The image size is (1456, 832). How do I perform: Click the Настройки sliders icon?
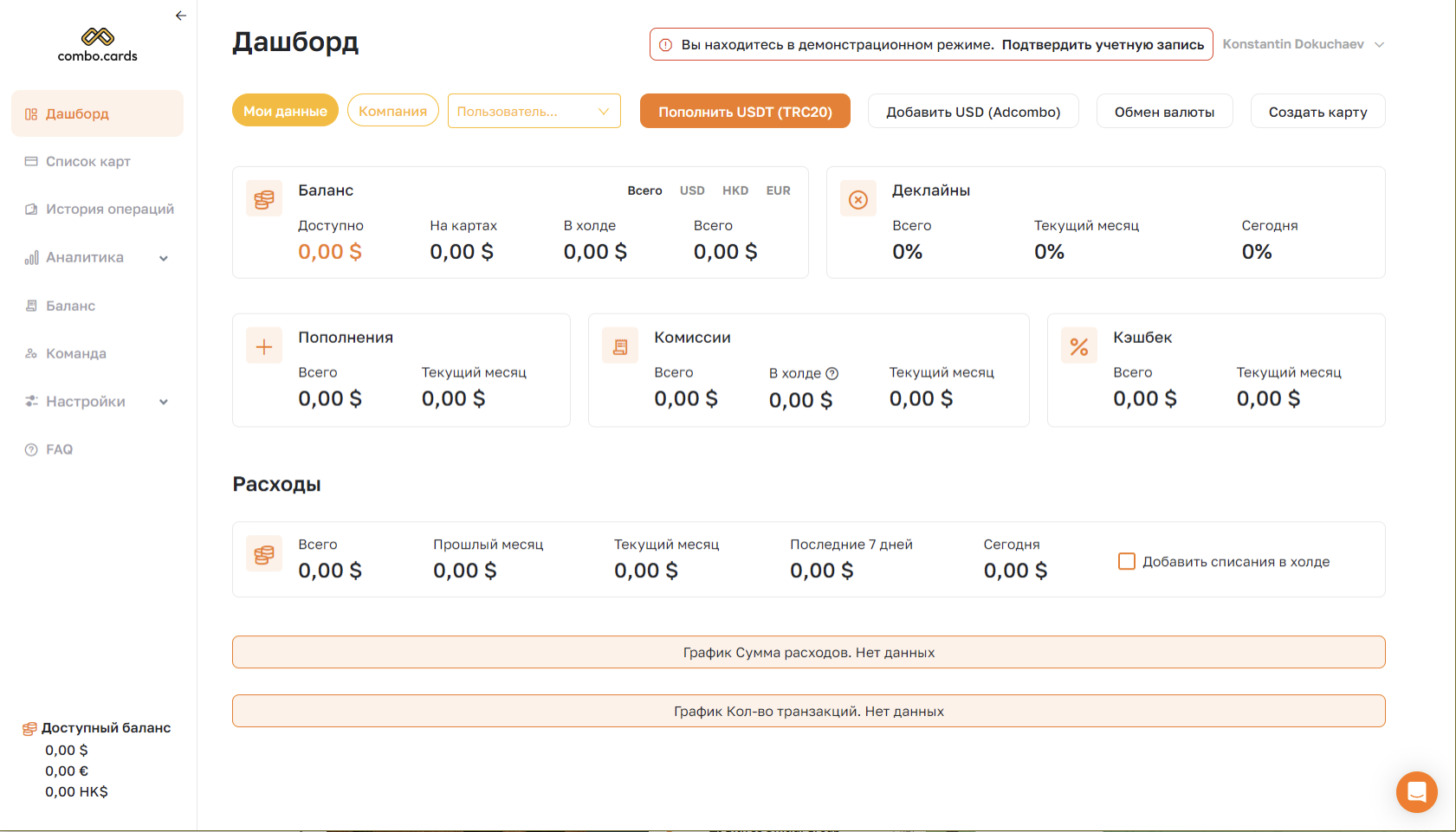pyautogui.click(x=31, y=401)
